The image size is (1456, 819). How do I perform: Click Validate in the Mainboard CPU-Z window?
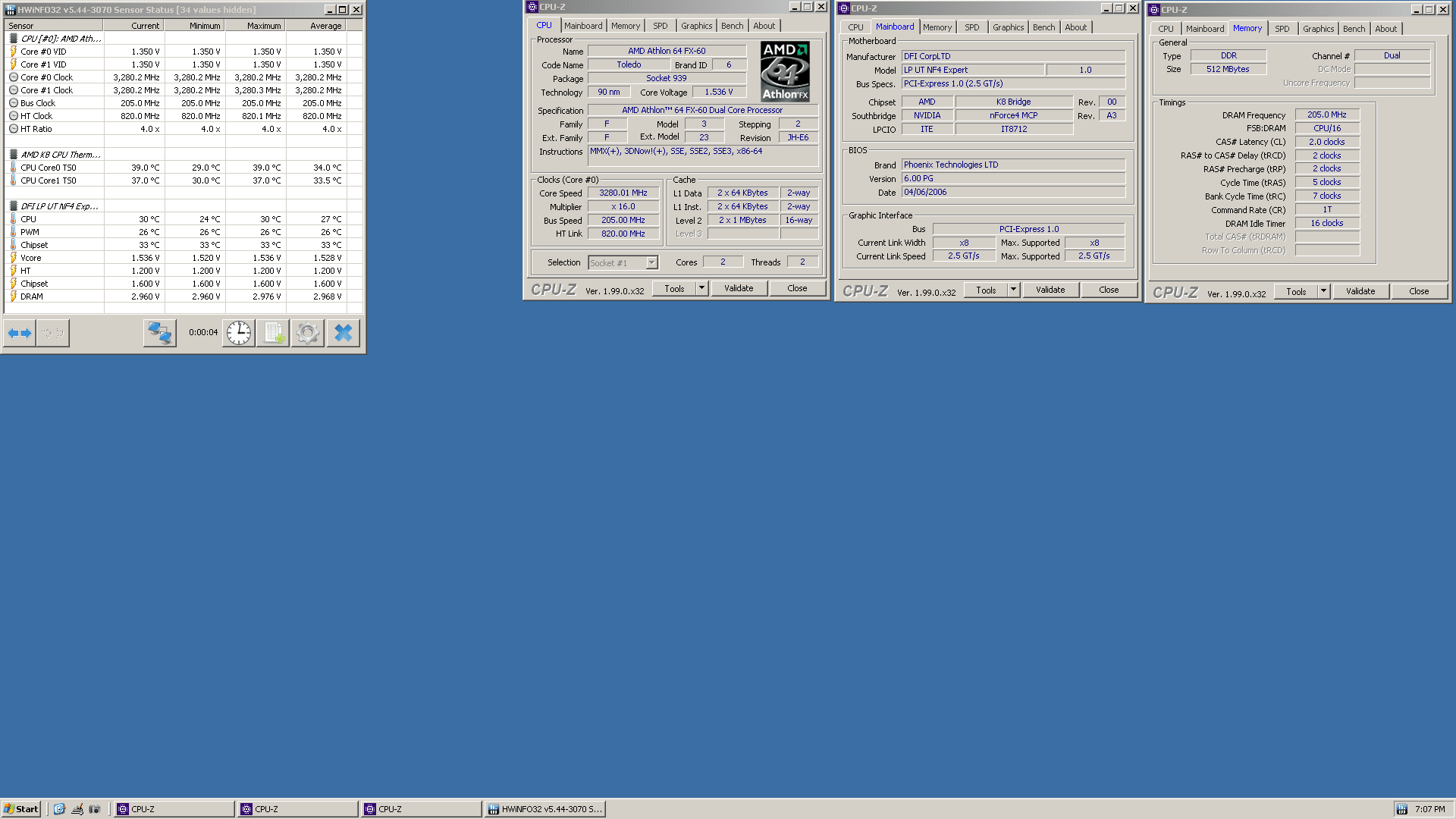(x=1050, y=290)
